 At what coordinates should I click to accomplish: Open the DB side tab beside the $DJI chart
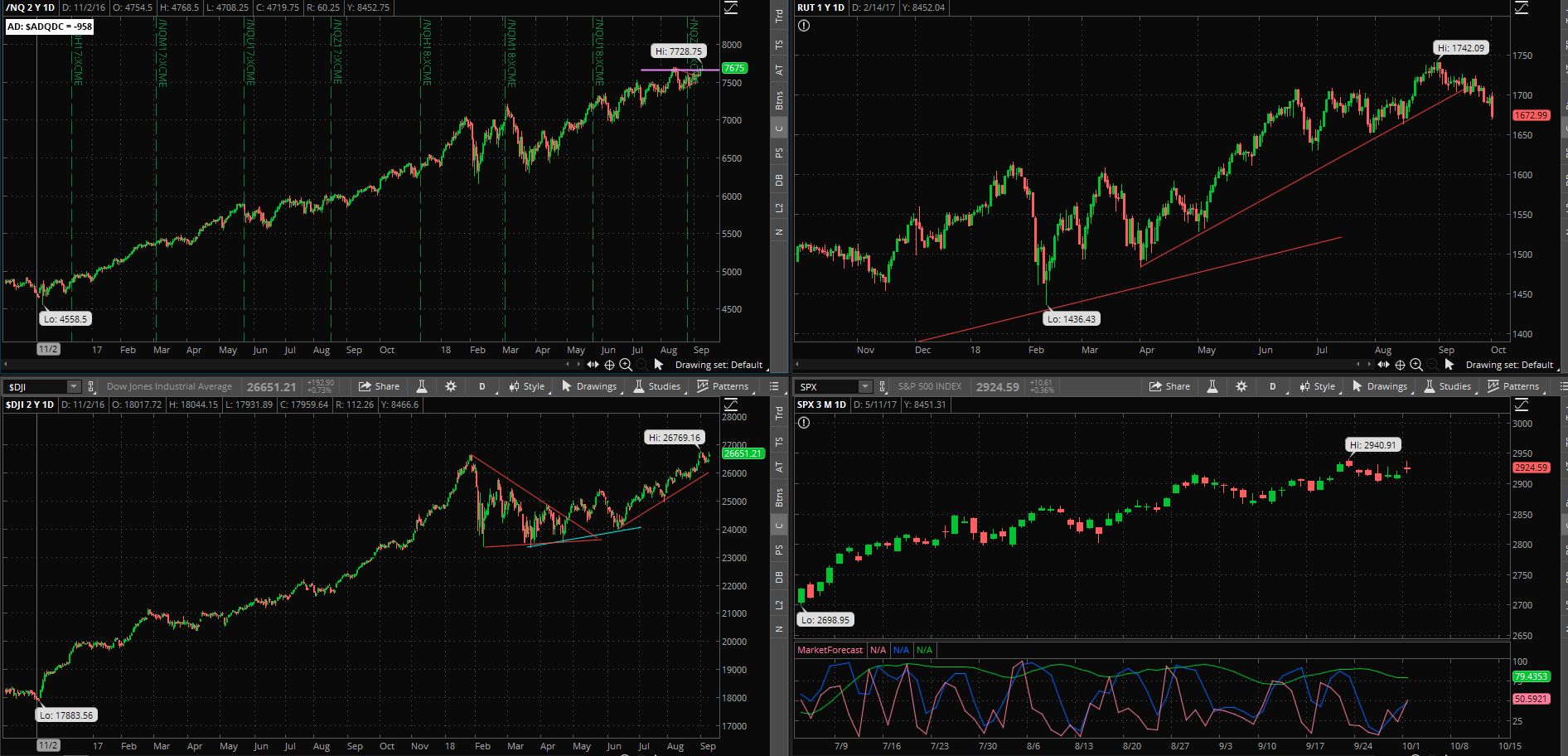point(779,577)
